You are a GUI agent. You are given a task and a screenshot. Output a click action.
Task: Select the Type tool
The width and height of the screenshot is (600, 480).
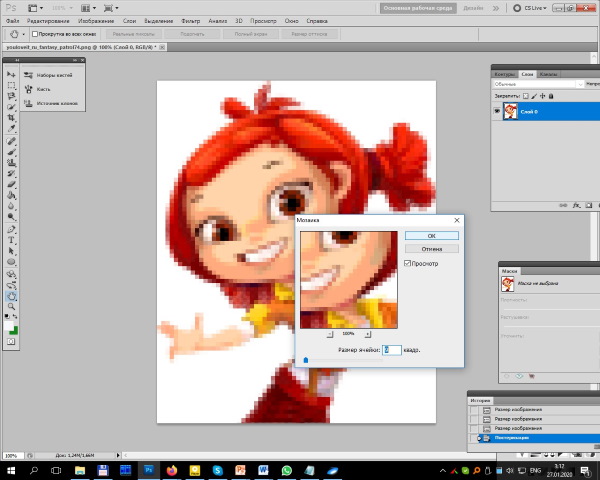[11, 240]
